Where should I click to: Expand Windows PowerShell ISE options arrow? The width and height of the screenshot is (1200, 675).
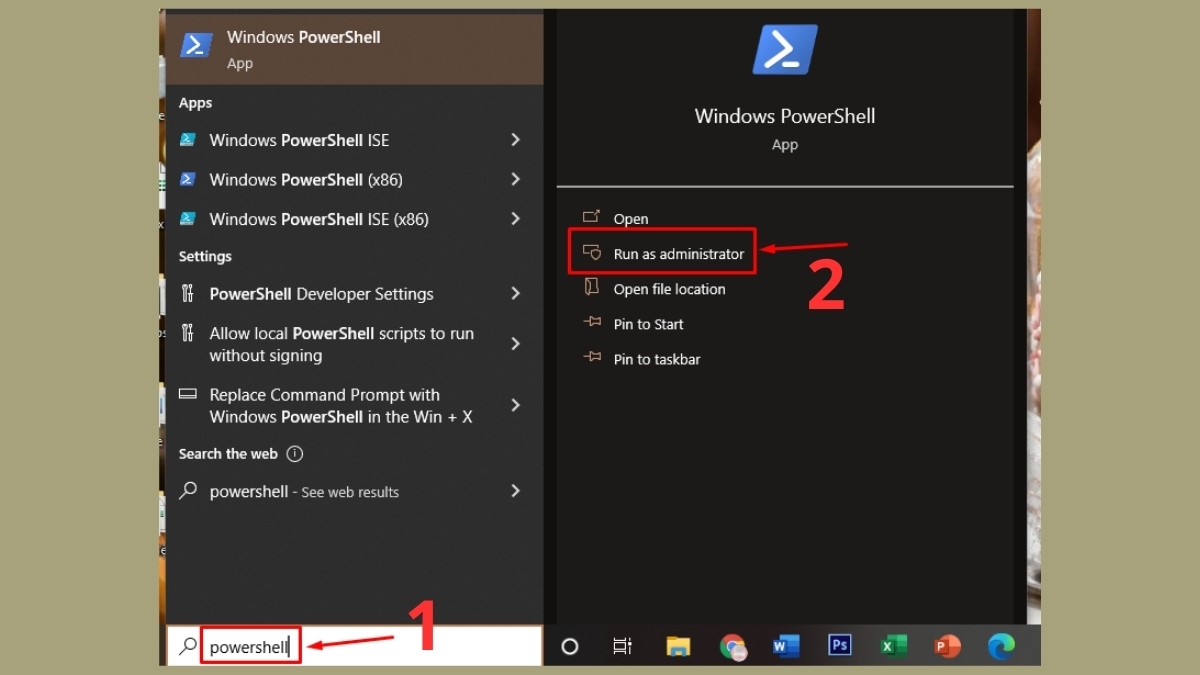tap(515, 140)
